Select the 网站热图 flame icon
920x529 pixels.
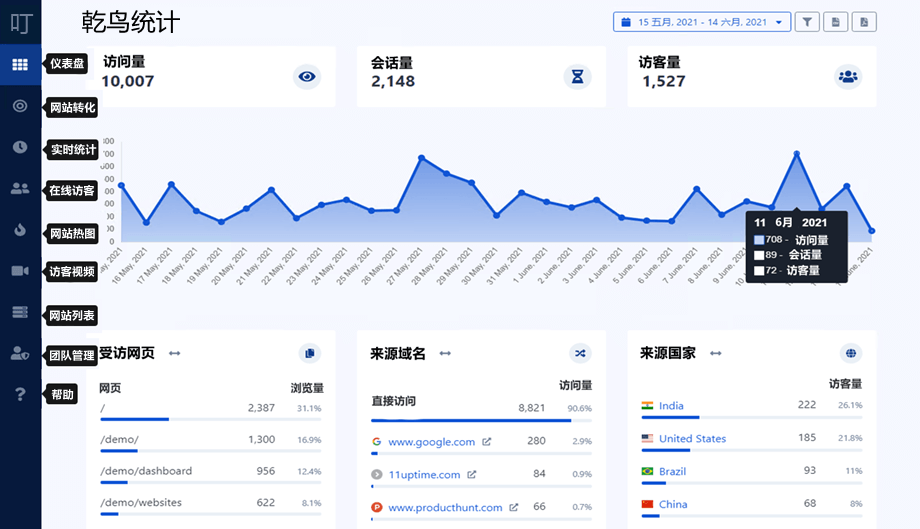click(20, 229)
